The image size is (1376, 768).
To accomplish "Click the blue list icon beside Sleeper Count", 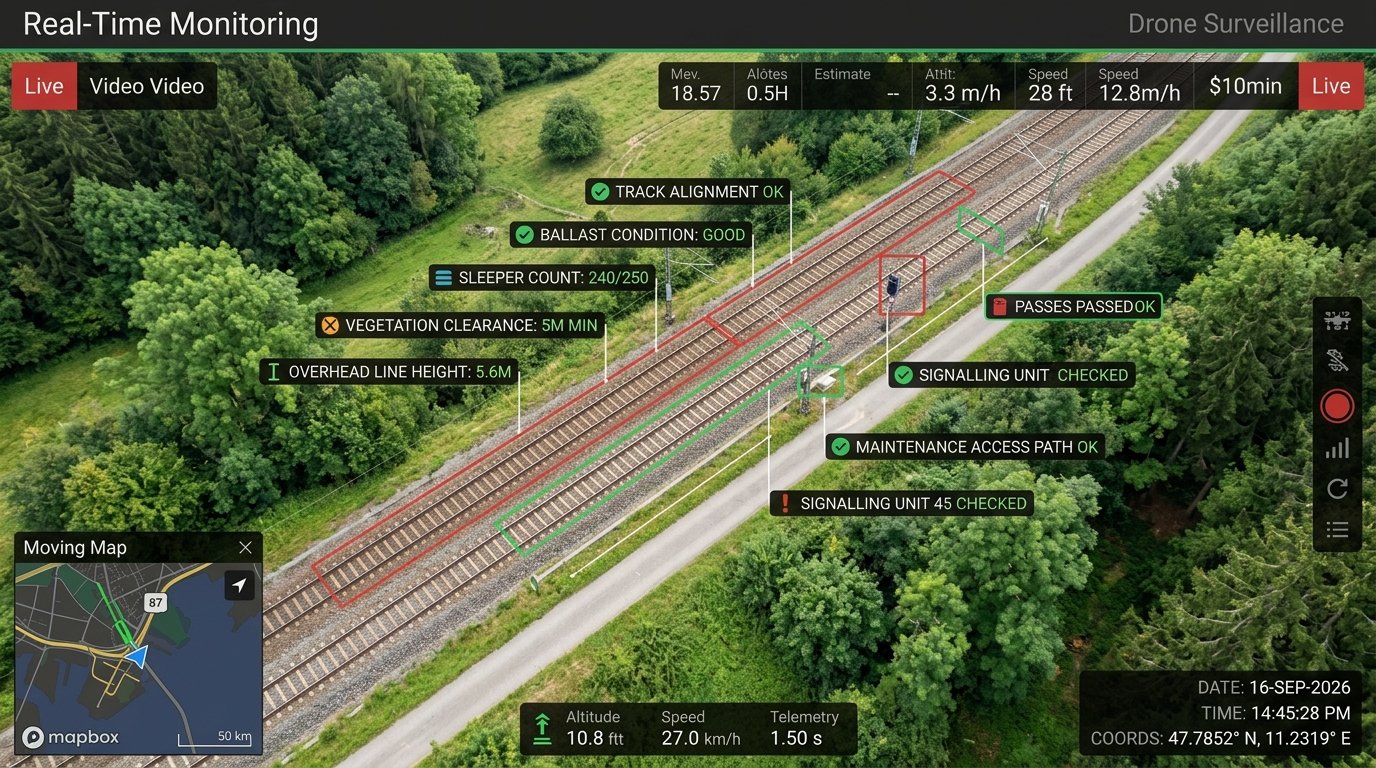I will pyautogui.click(x=443, y=278).
